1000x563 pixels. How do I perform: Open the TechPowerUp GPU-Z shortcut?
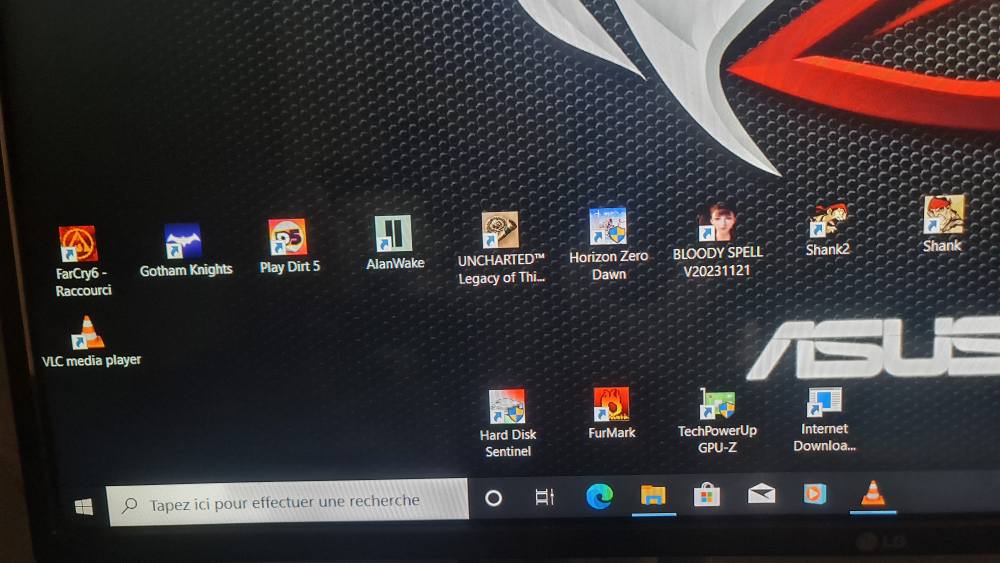(x=717, y=404)
